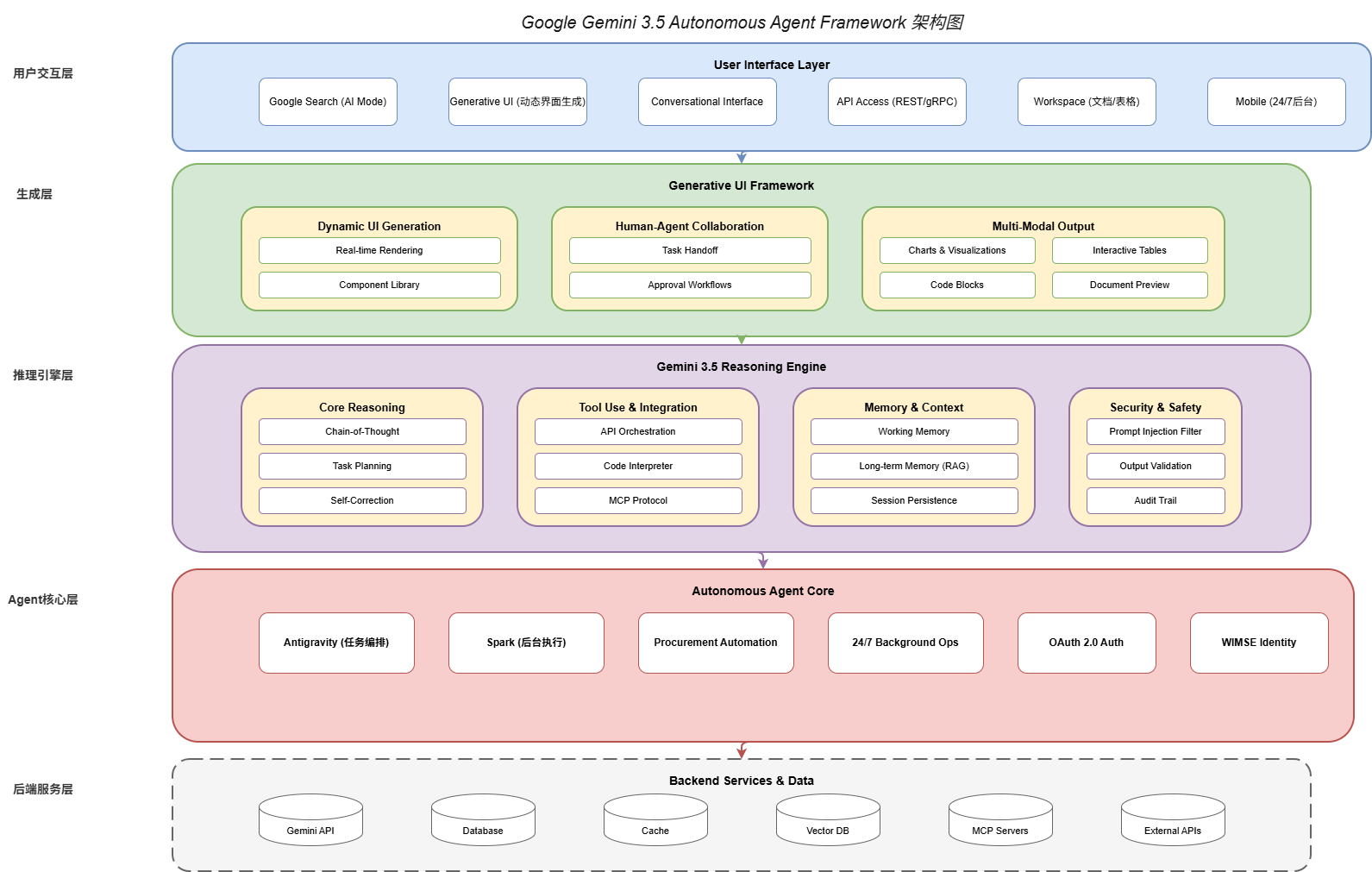Click the Gemini 3.5 Reasoning Engine heading
1372x872 pixels.
click(x=742, y=367)
